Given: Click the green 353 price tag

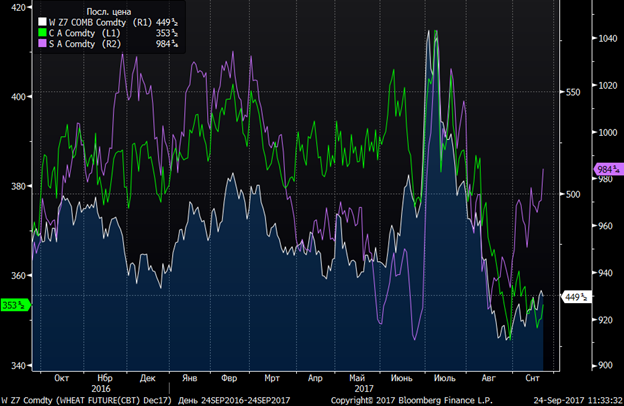Looking at the screenshot, I should click(15, 305).
